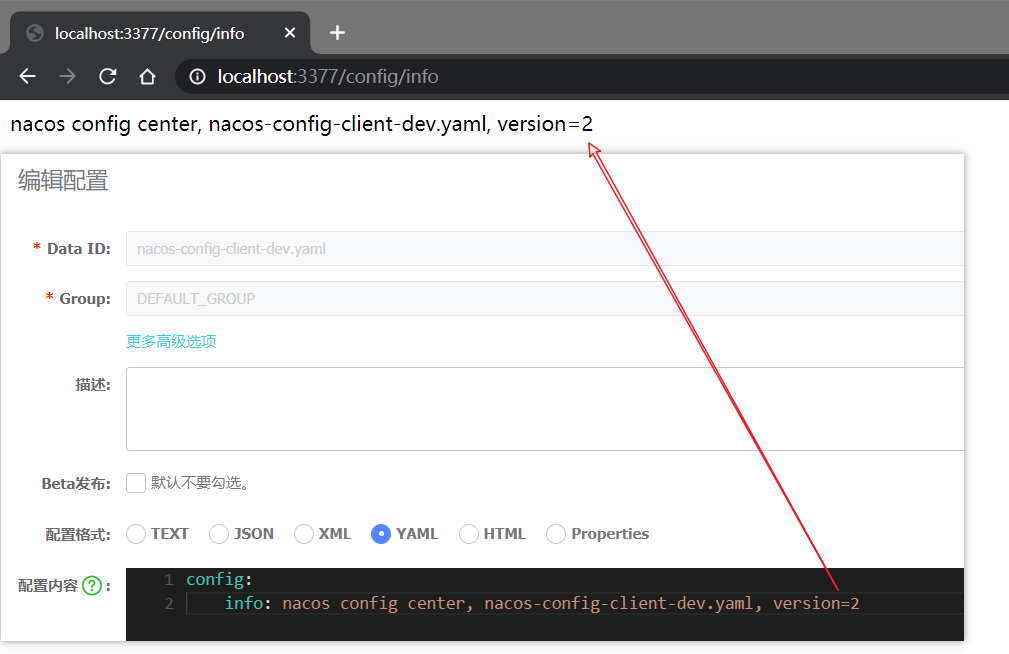
Task: Select the Properties format radio button
Action: click(556, 534)
